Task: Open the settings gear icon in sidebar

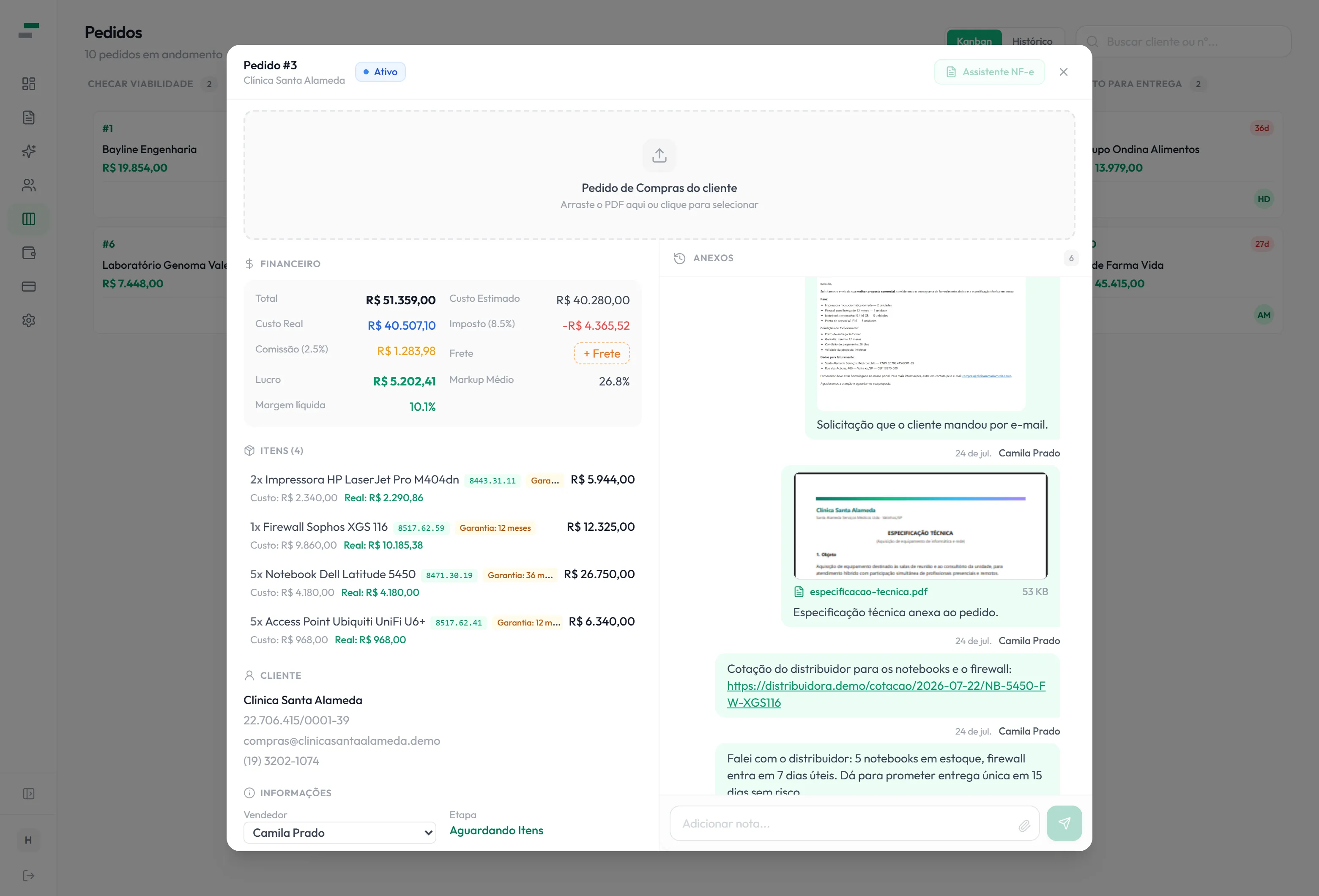Action: pyautogui.click(x=28, y=320)
